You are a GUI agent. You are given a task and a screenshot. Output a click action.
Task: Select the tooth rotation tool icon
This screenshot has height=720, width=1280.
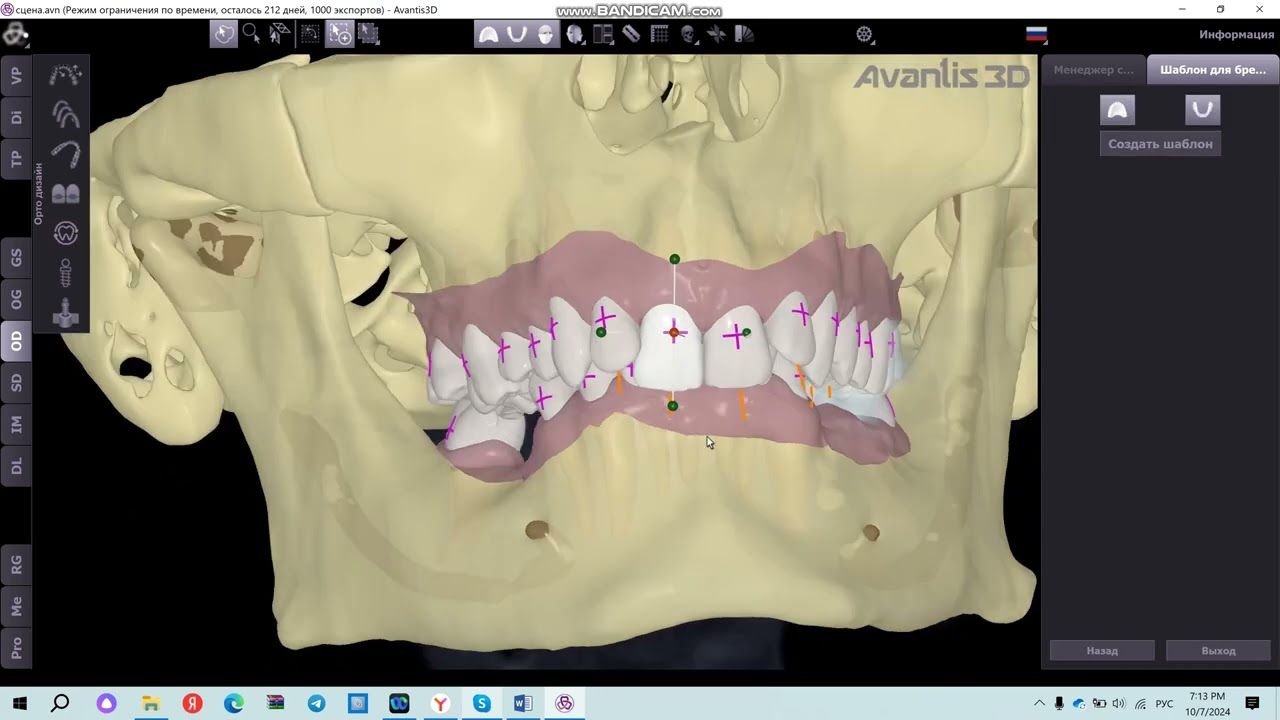pyautogui.click(x=65, y=232)
